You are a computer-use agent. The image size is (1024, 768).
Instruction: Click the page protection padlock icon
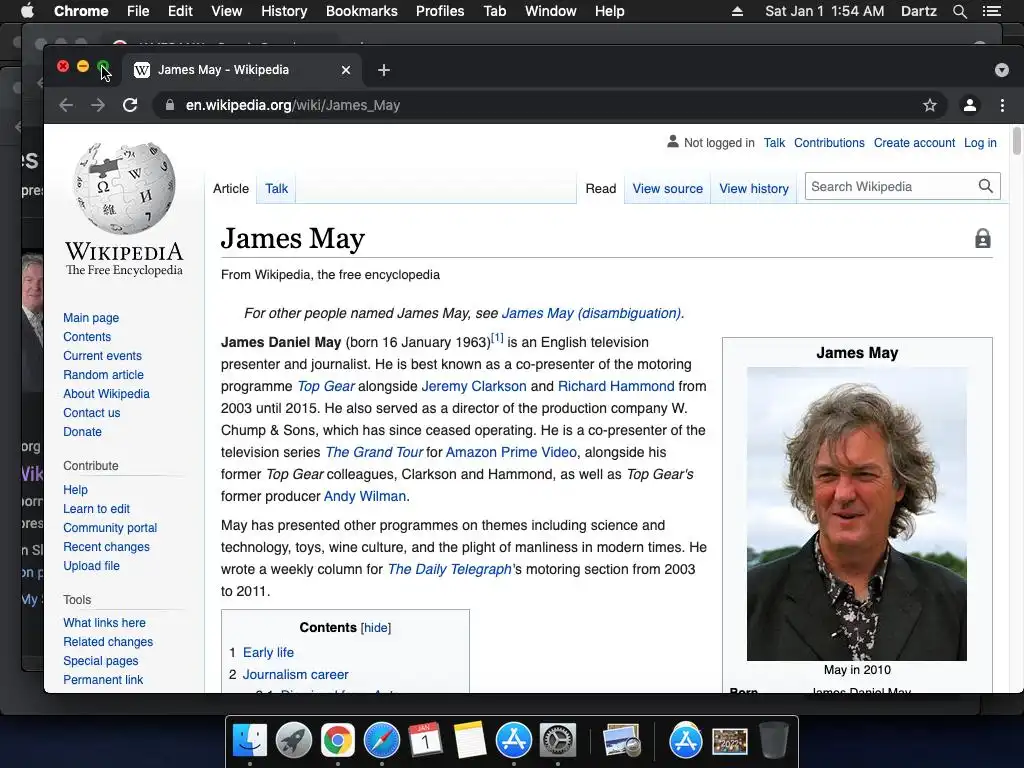pos(983,238)
